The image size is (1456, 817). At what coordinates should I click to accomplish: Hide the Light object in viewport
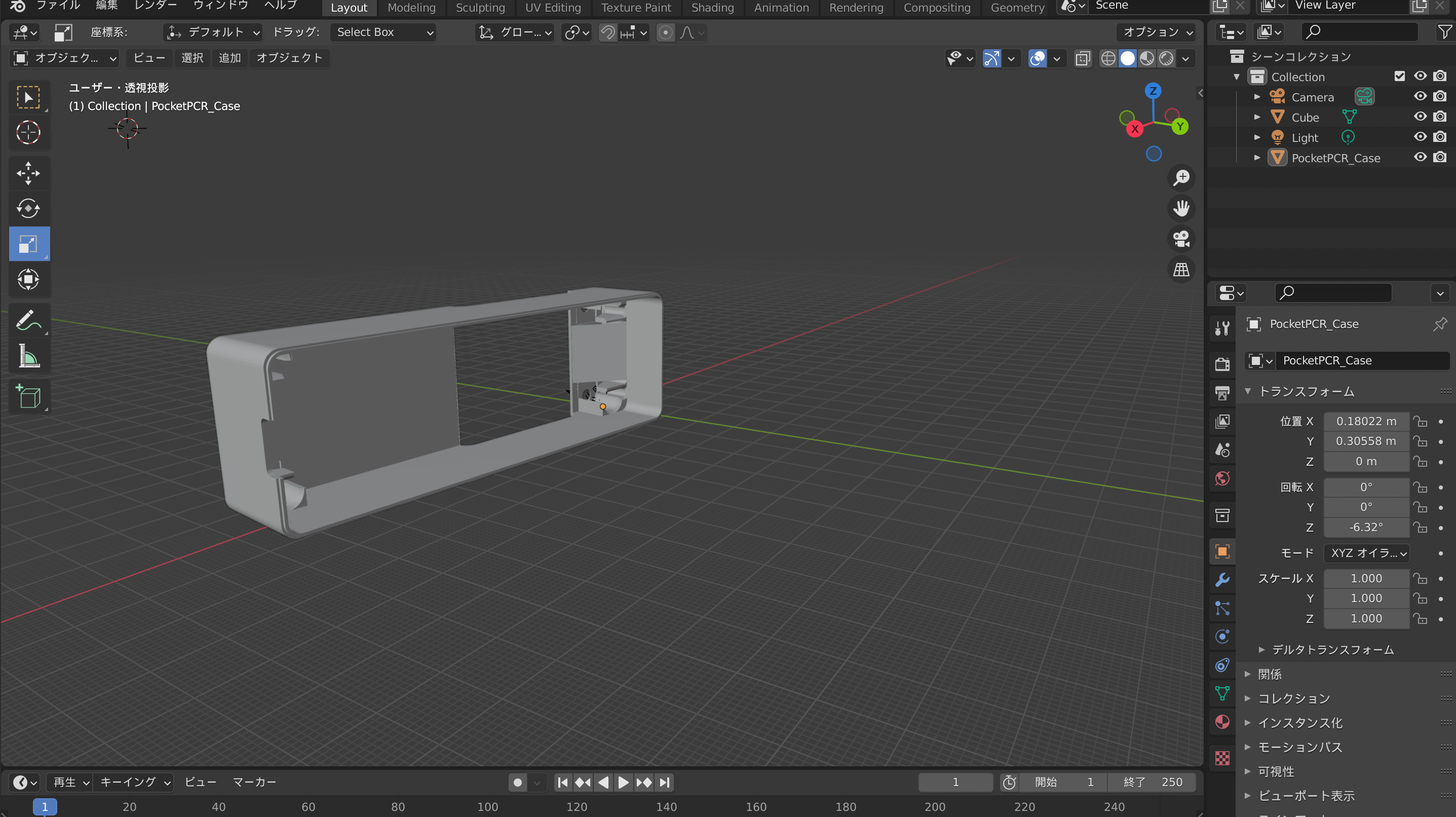[x=1420, y=137]
